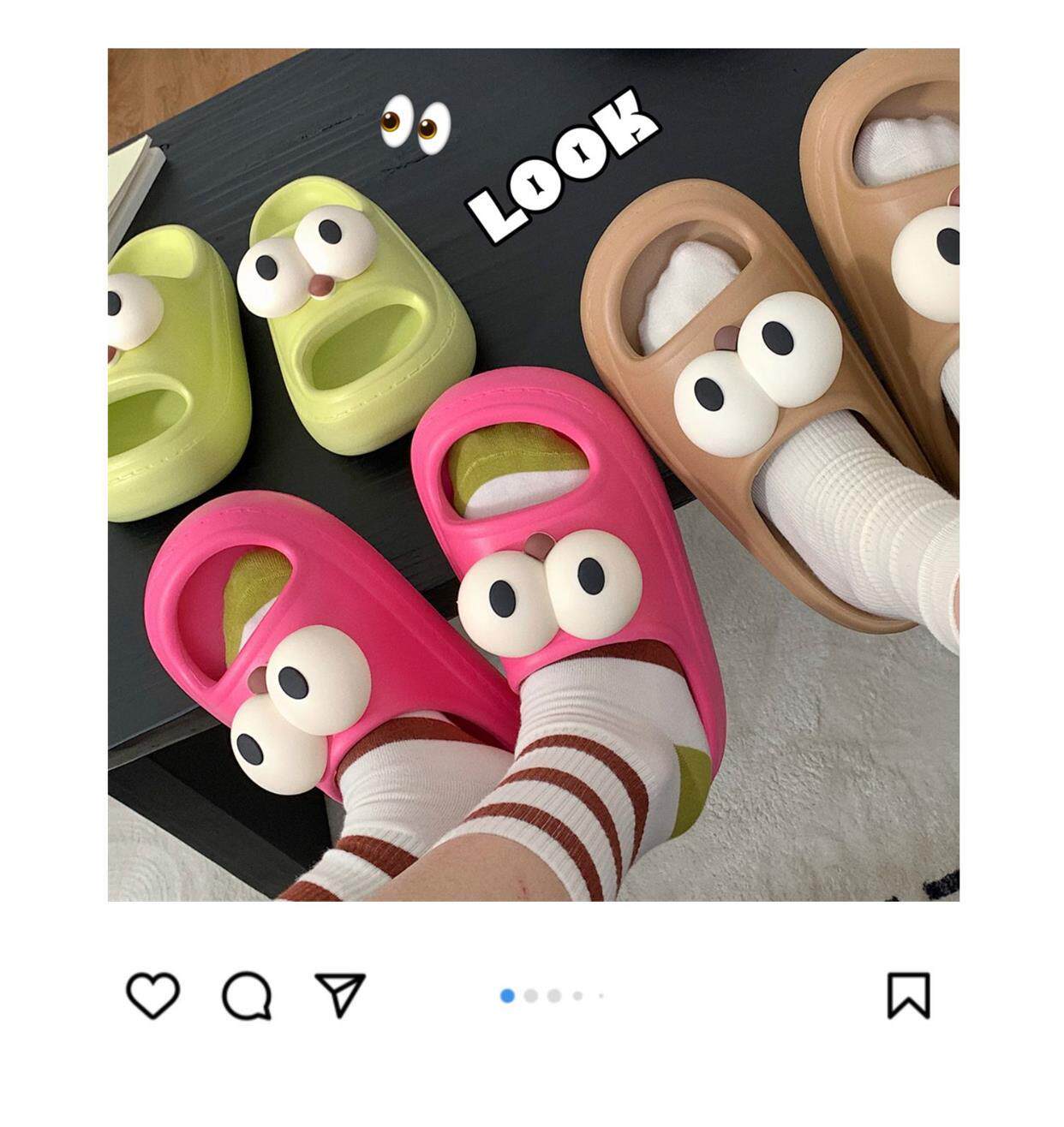Jump to third carousel page dot
The height and width of the screenshot is (1127, 1064).
(x=554, y=995)
